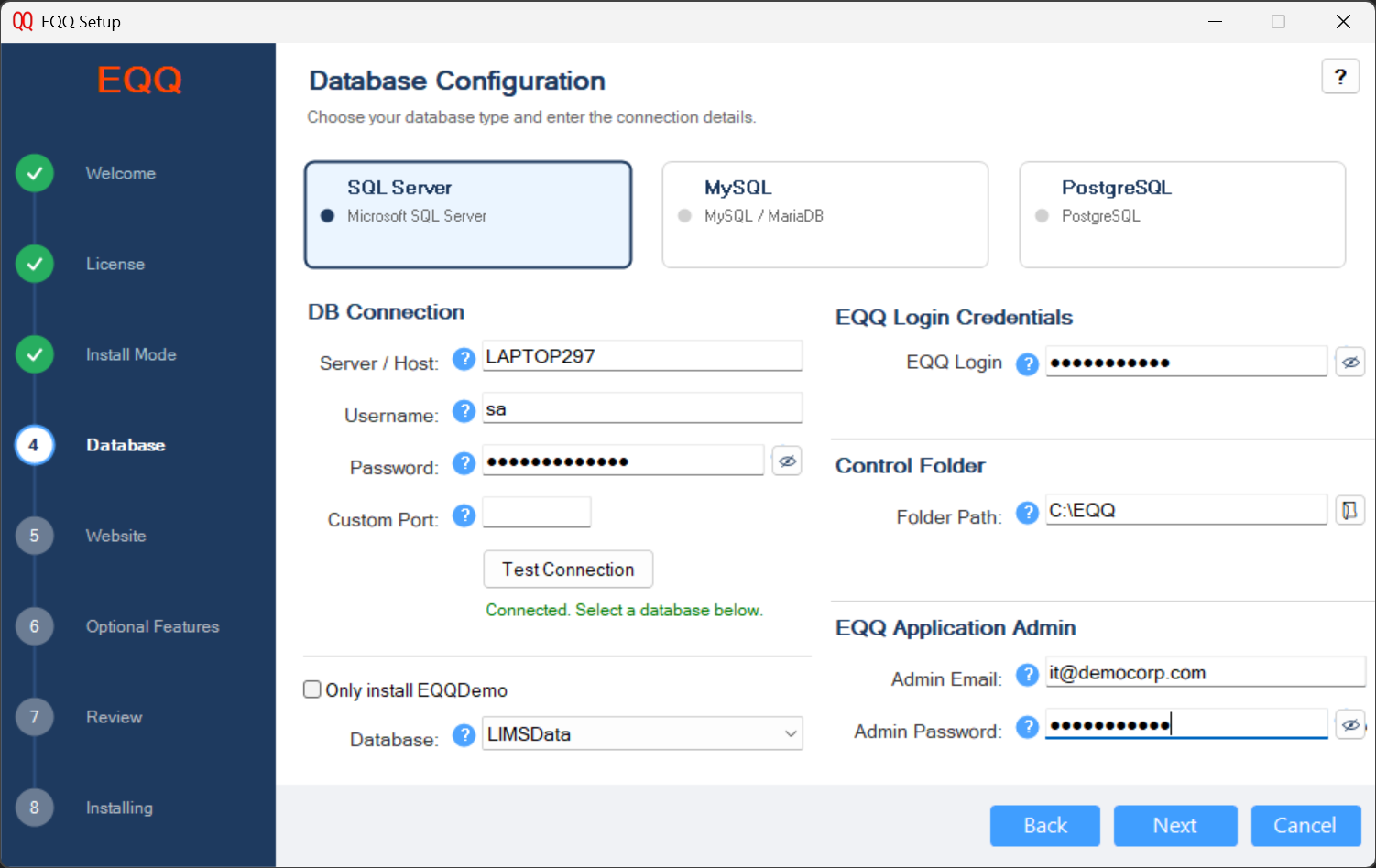The width and height of the screenshot is (1376, 868).
Task: Open the Database selection dropdown
Action: click(789, 733)
